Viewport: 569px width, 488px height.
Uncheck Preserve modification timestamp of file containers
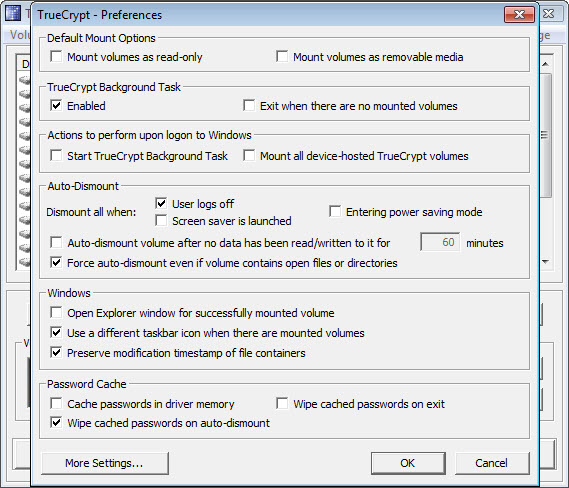pos(56,352)
